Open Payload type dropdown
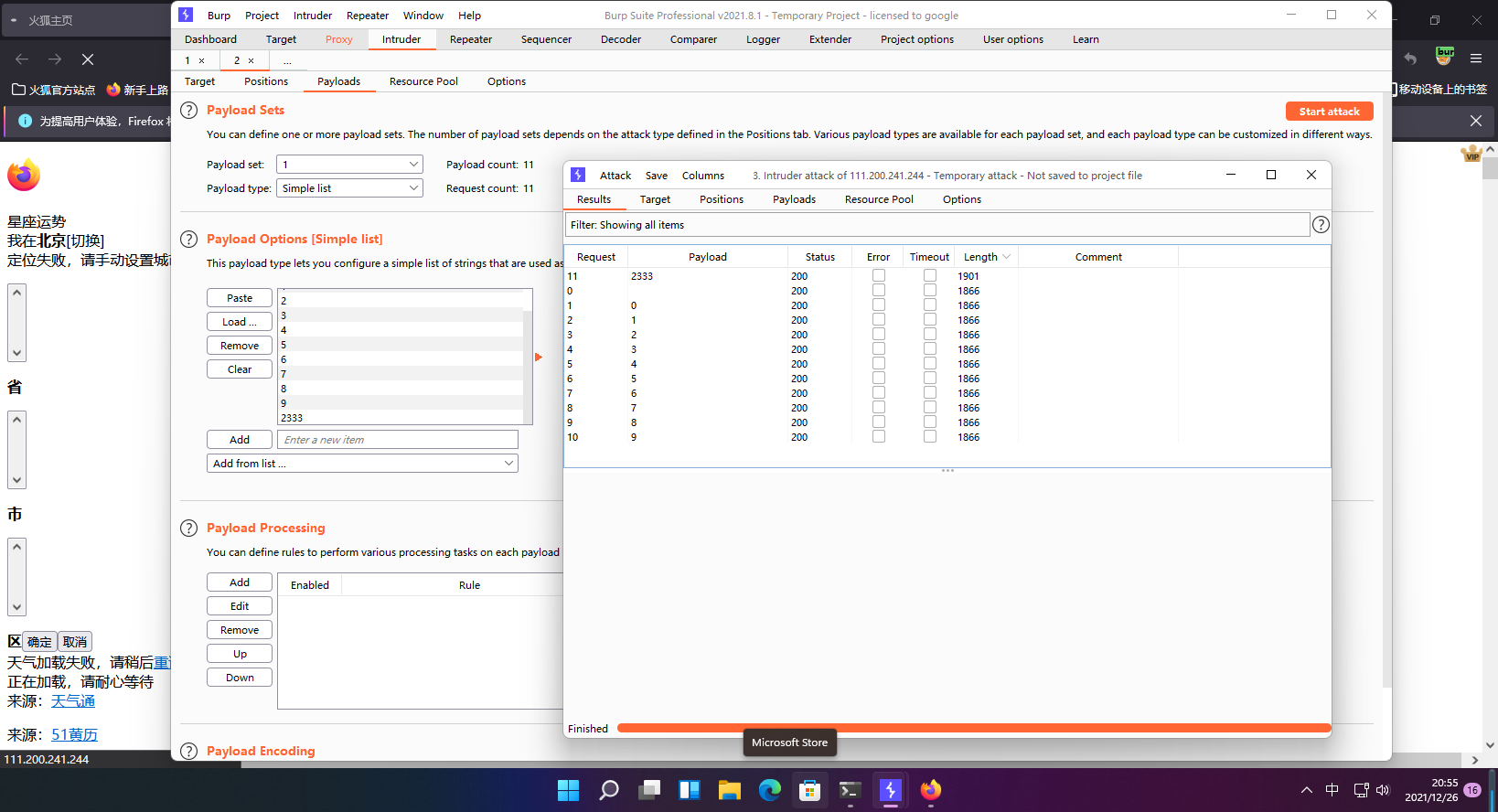Image resolution: width=1498 pixels, height=812 pixels. (350, 188)
